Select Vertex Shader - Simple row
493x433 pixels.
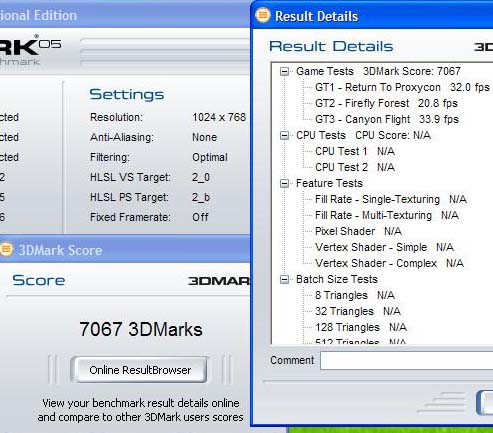[384, 247]
